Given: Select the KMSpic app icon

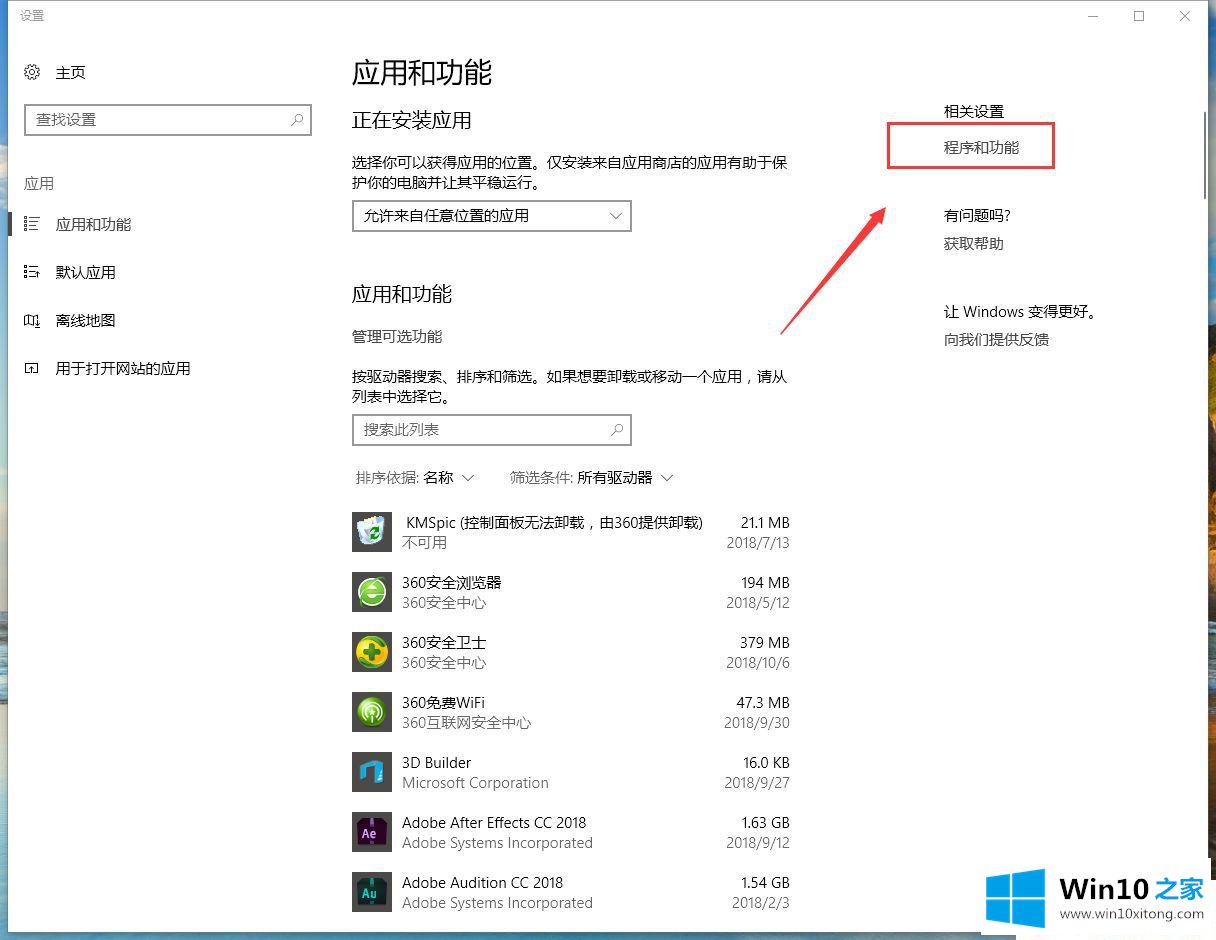Looking at the screenshot, I should point(372,532).
